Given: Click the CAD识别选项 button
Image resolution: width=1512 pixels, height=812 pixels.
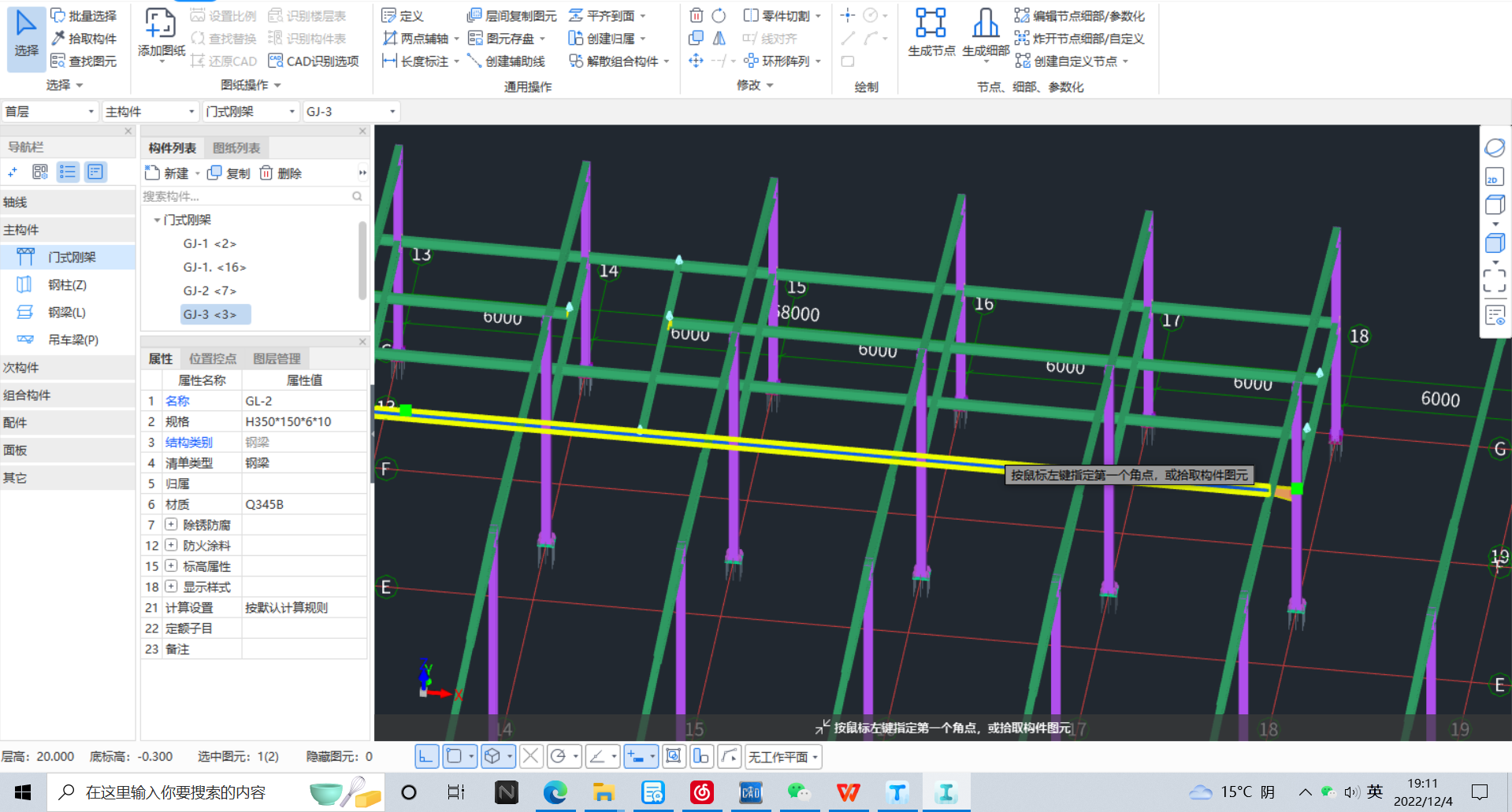Looking at the screenshot, I should click(314, 61).
